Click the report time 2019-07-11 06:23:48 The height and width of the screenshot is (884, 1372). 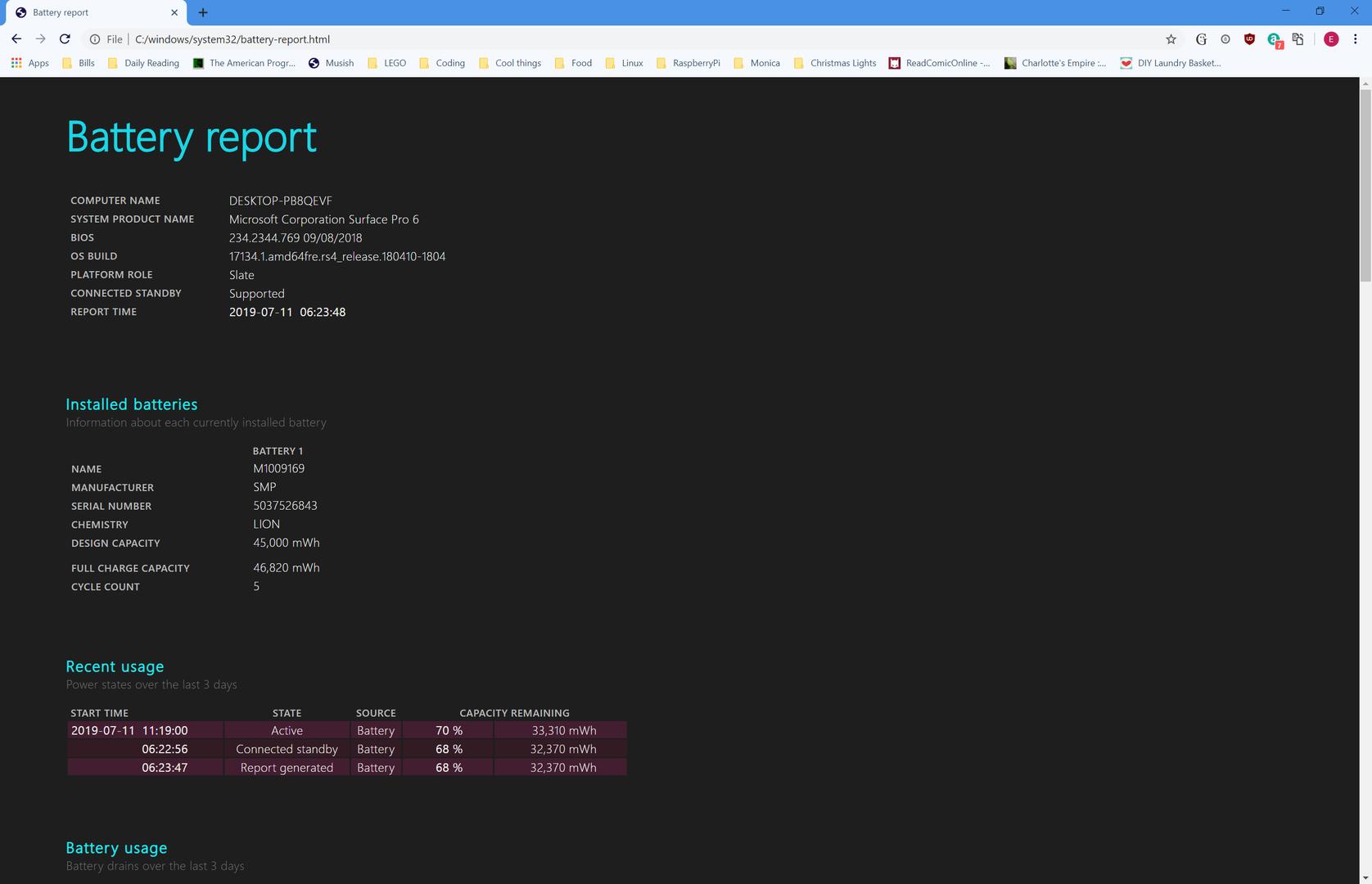[x=287, y=312]
